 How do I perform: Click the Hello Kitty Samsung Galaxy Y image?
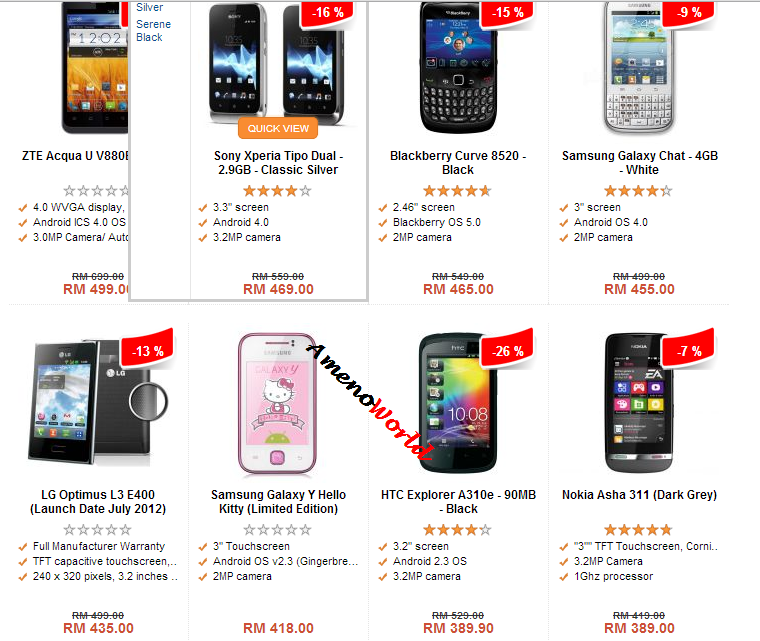(277, 403)
